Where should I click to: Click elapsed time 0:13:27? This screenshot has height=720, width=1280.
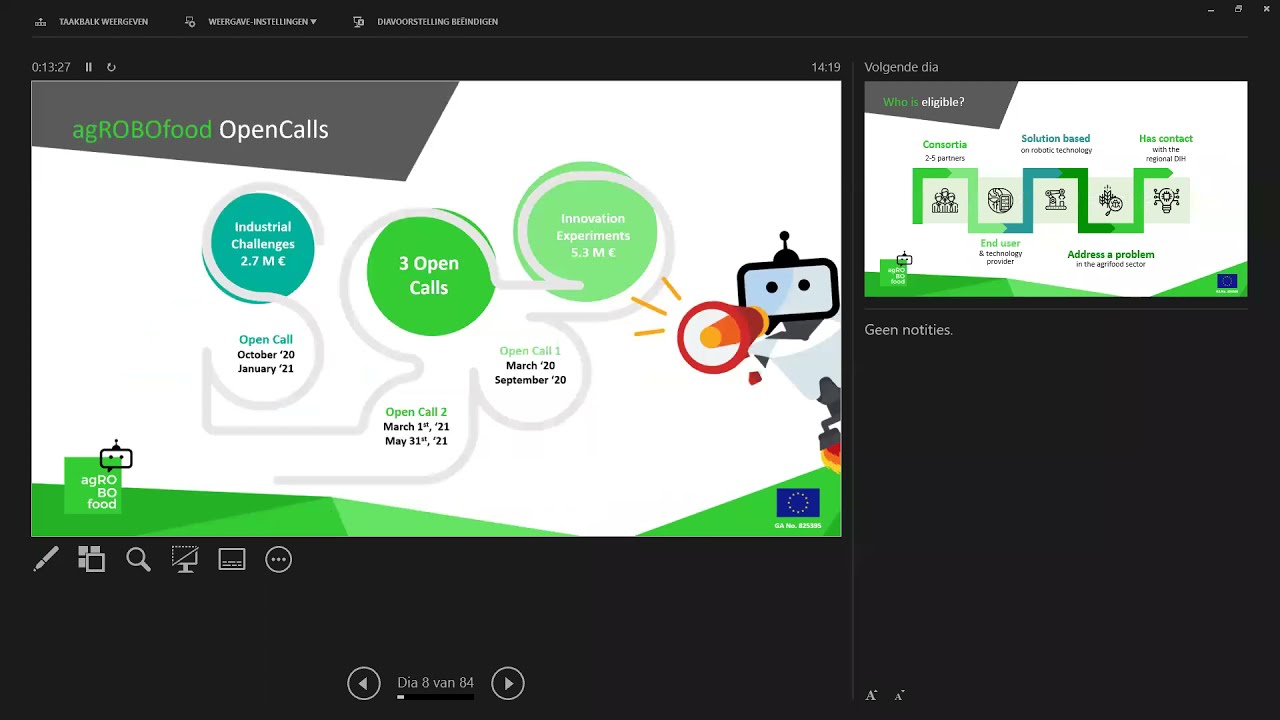point(51,67)
